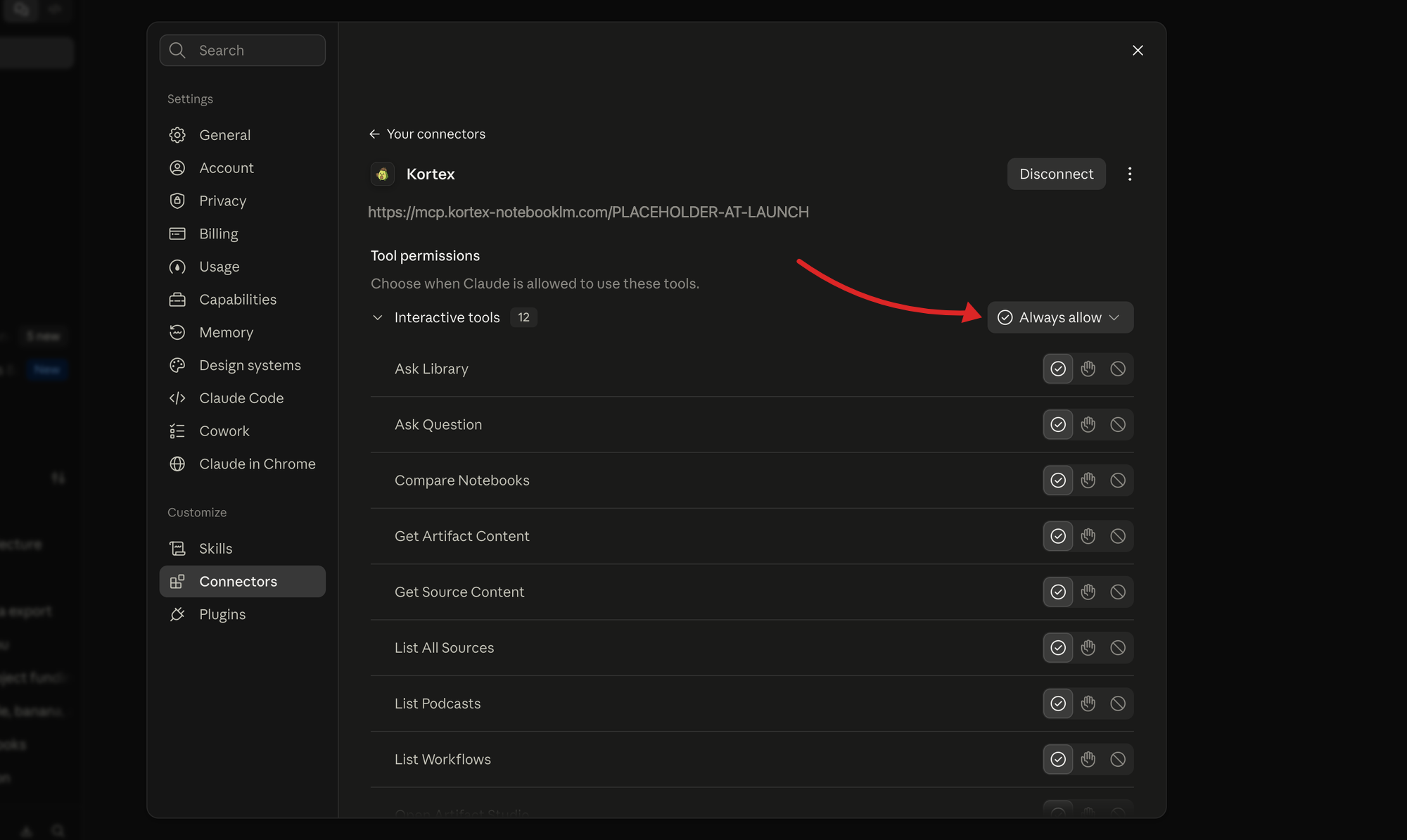1407x840 pixels.
Task: Select Plugins in Customize menu
Action: pos(242,614)
